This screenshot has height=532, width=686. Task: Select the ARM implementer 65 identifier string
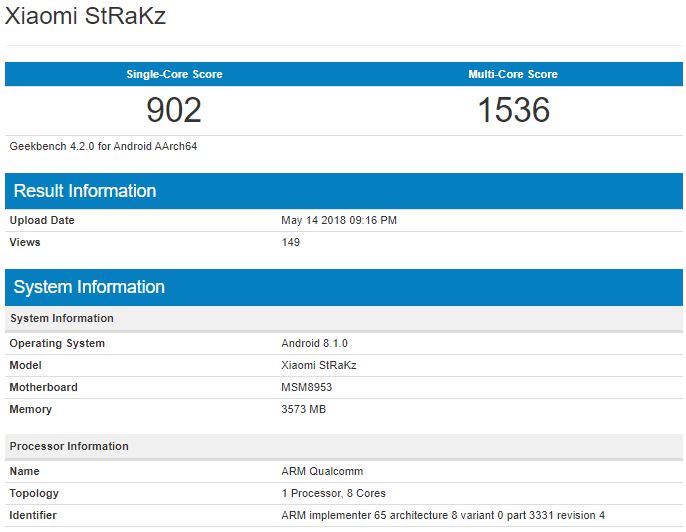[443, 515]
